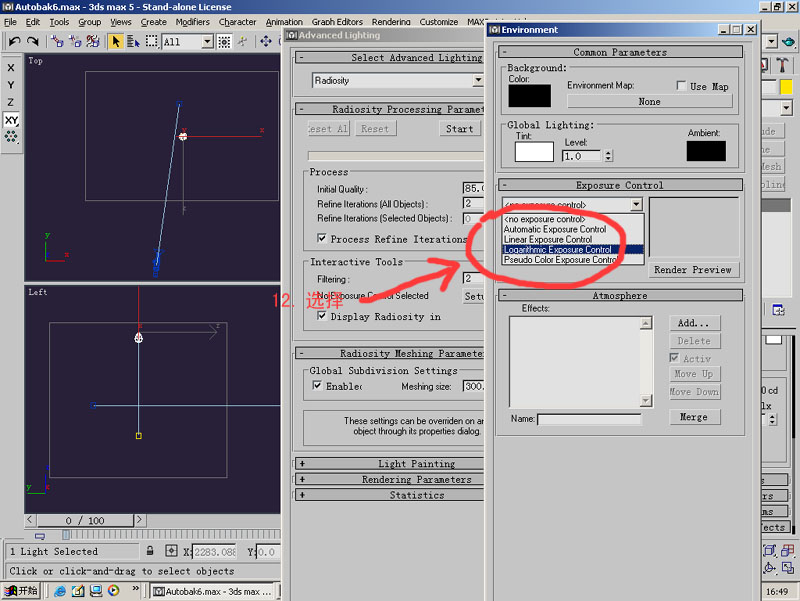Image resolution: width=800 pixels, height=601 pixels.
Task: Toggle Window/Crossing selection mode icon
Action: click(x=224, y=41)
